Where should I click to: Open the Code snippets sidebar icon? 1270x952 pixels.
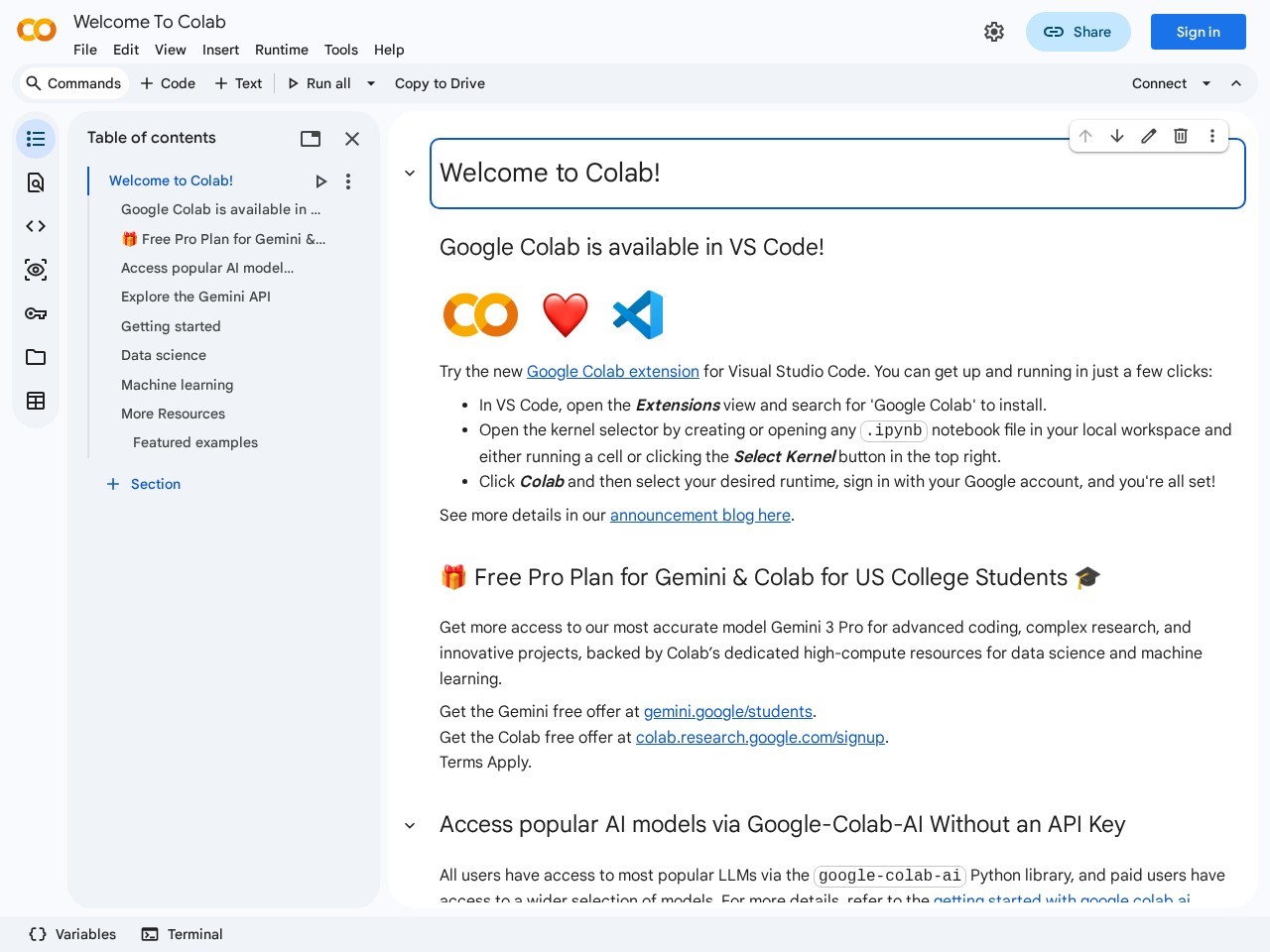[36, 226]
